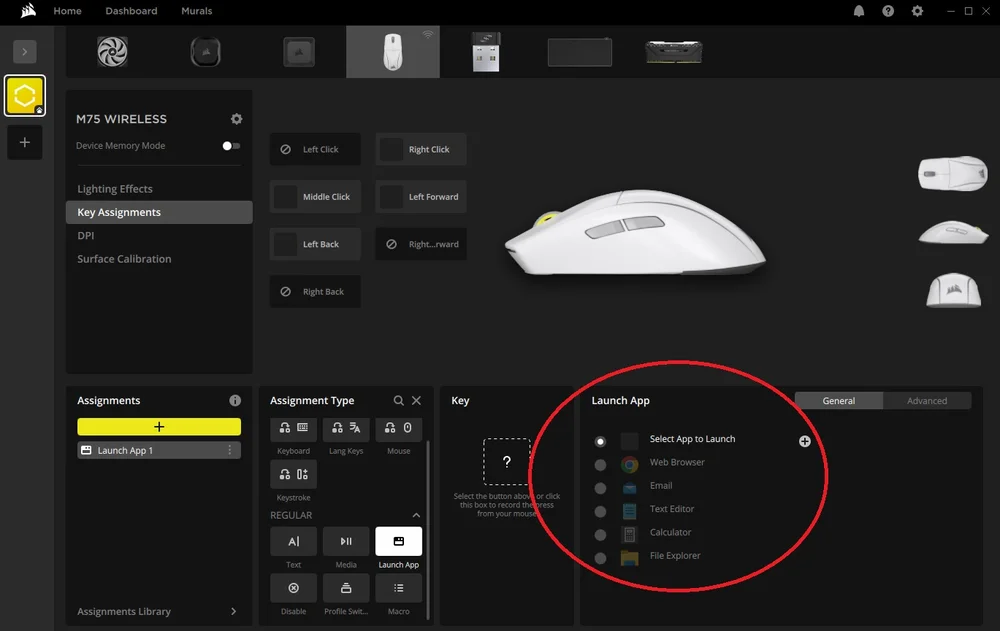The image size is (1000, 631).
Task: Click the key record box with question mark
Action: pyautogui.click(x=506, y=462)
